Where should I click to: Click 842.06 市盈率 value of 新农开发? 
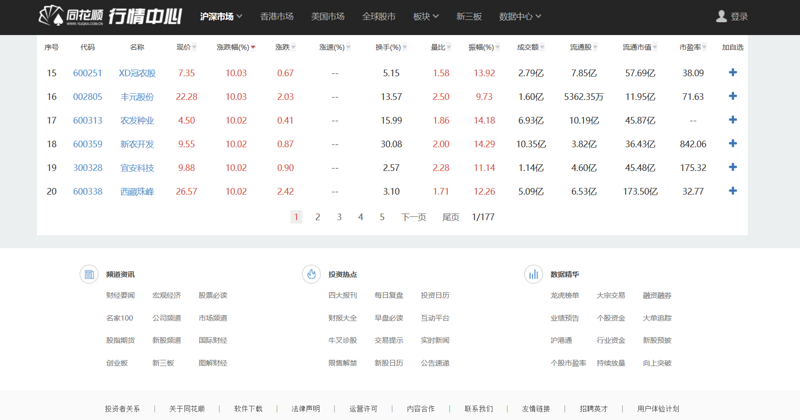click(693, 144)
